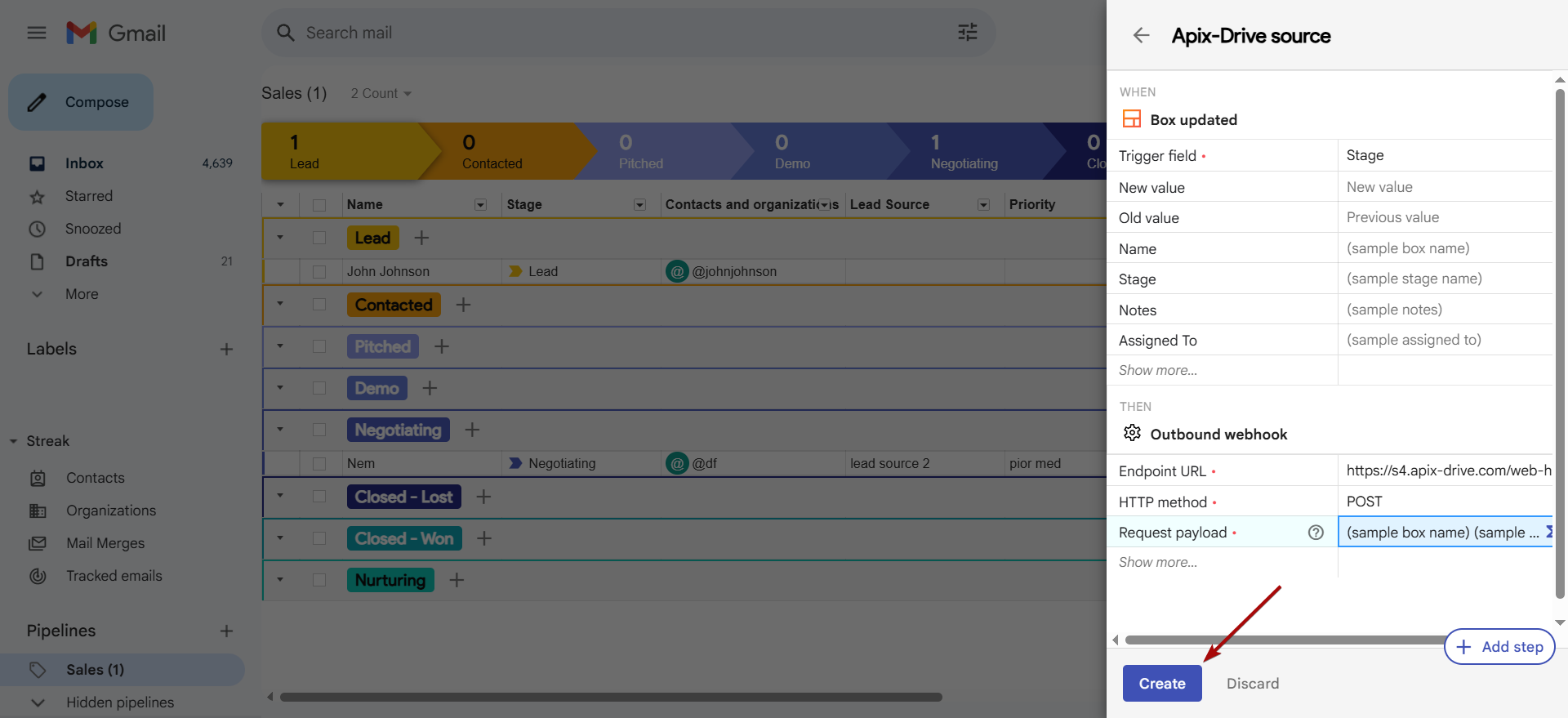Add a box to the Nurturing stage
Viewport: 1568px width, 718px height.
(x=457, y=580)
